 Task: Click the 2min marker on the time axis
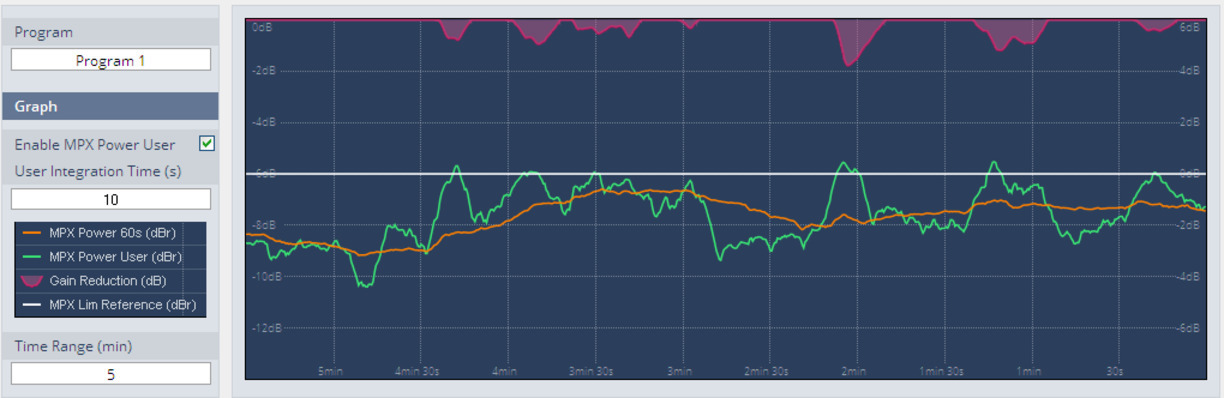pos(853,370)
